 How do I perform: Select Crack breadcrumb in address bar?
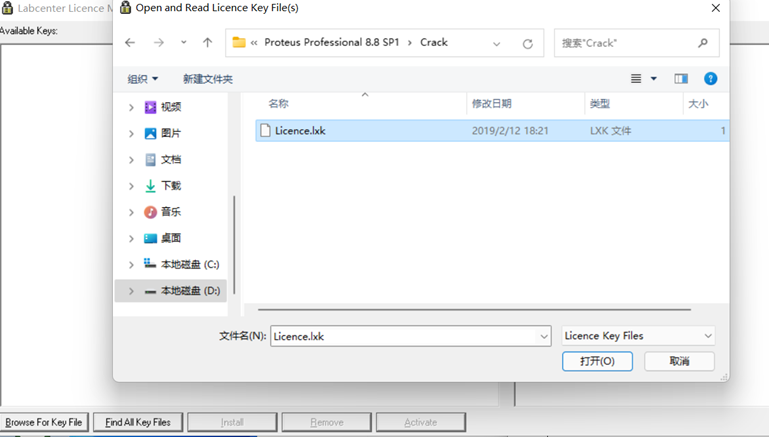(x=434, y=43)
